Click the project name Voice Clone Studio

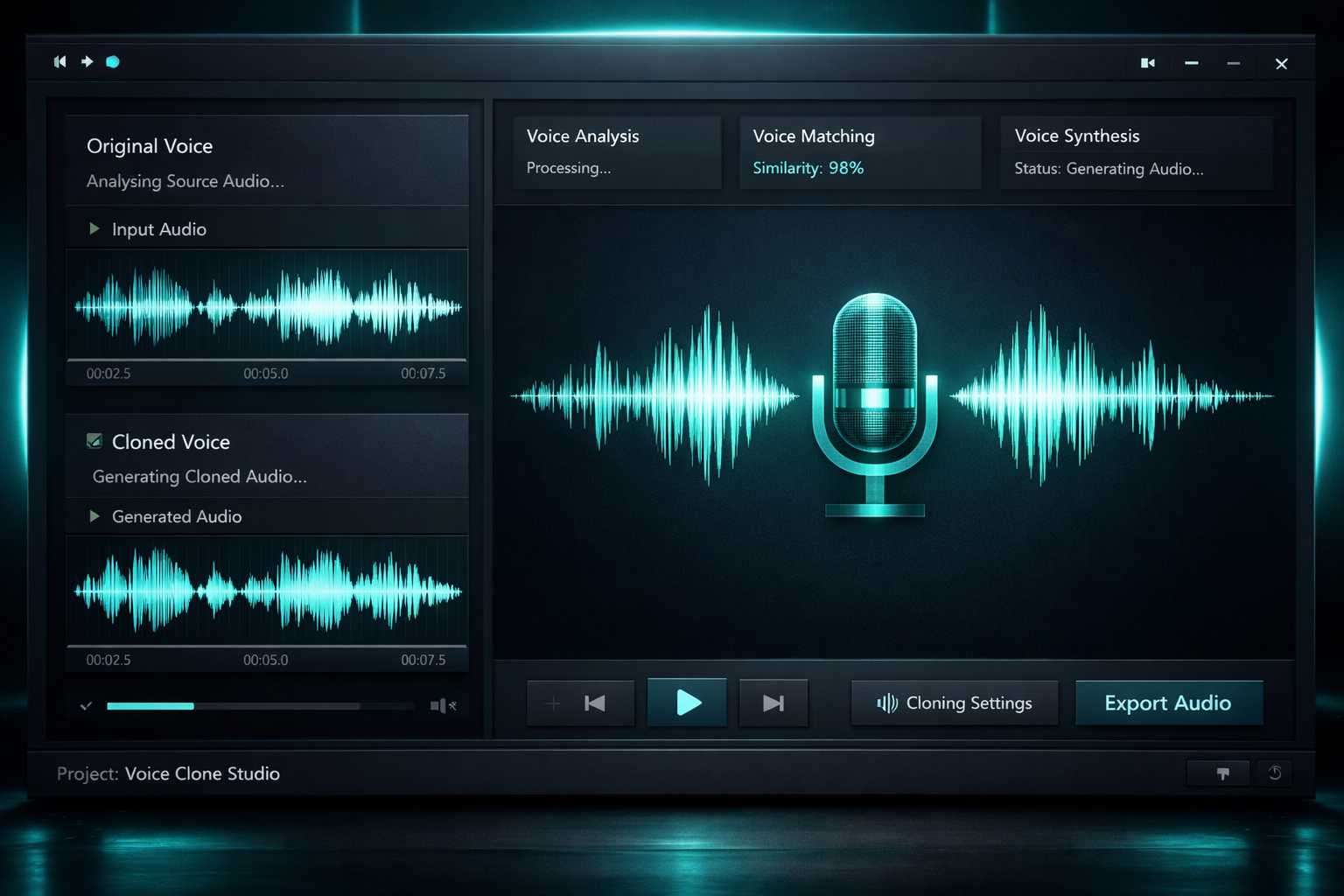[x=202, y=773]
